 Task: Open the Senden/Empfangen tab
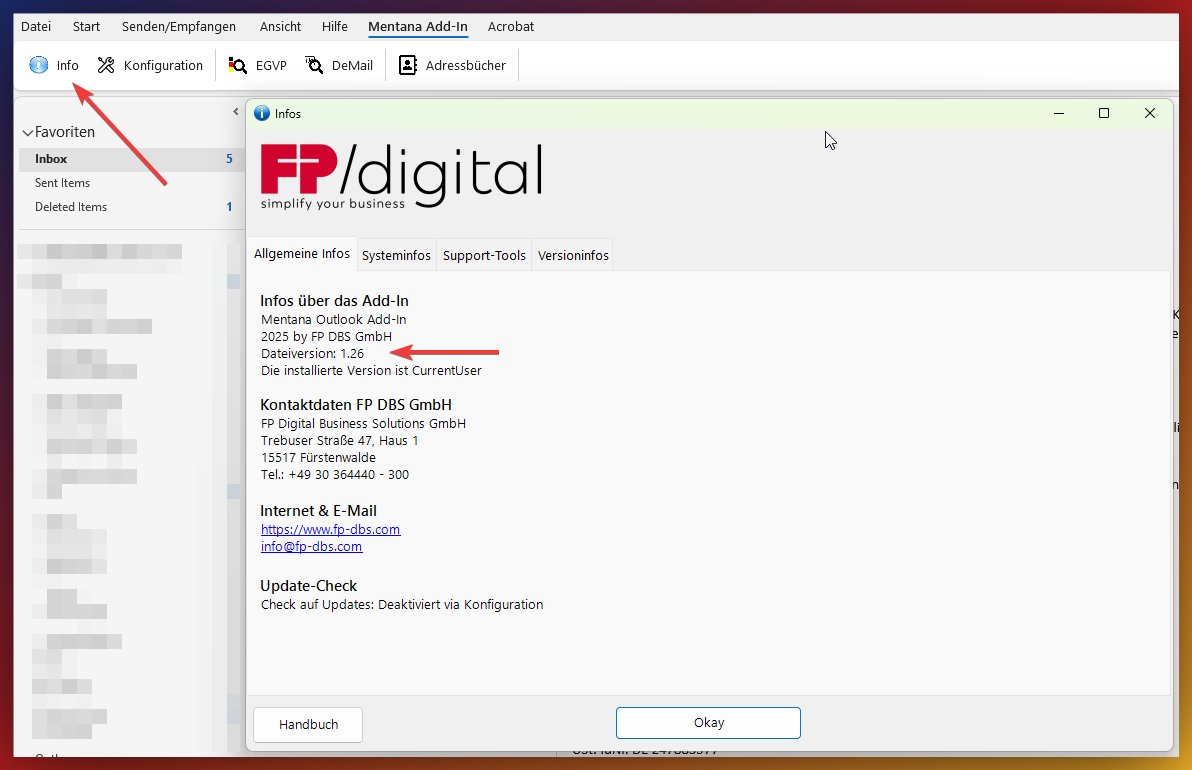pyautogui.click(x=179, y=27)
